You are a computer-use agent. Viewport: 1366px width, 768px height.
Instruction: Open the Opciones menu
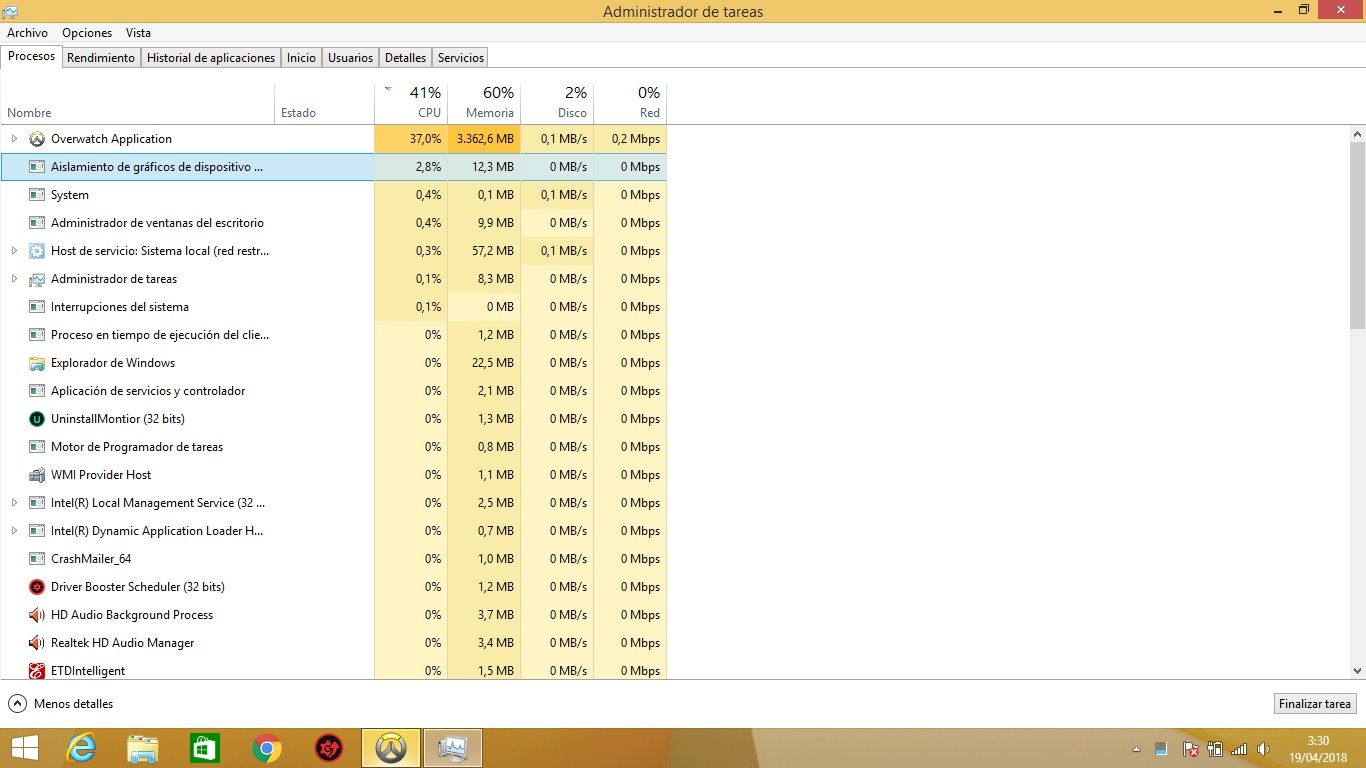[x=87, y=32]
